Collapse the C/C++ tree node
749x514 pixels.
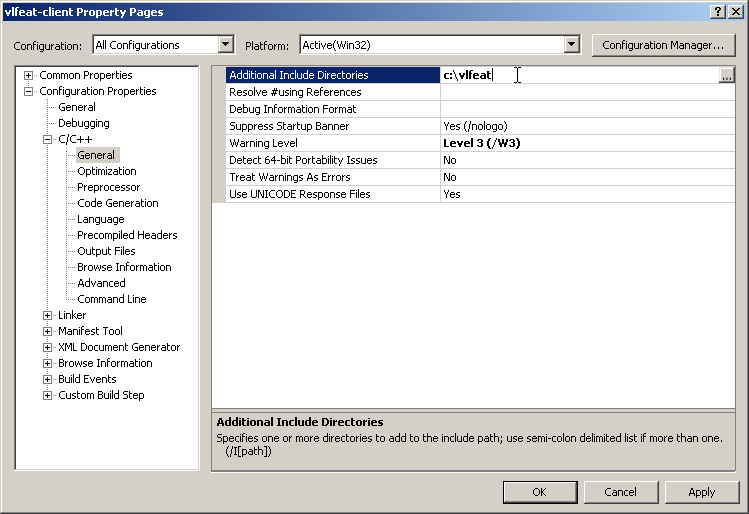coord(47,140)
